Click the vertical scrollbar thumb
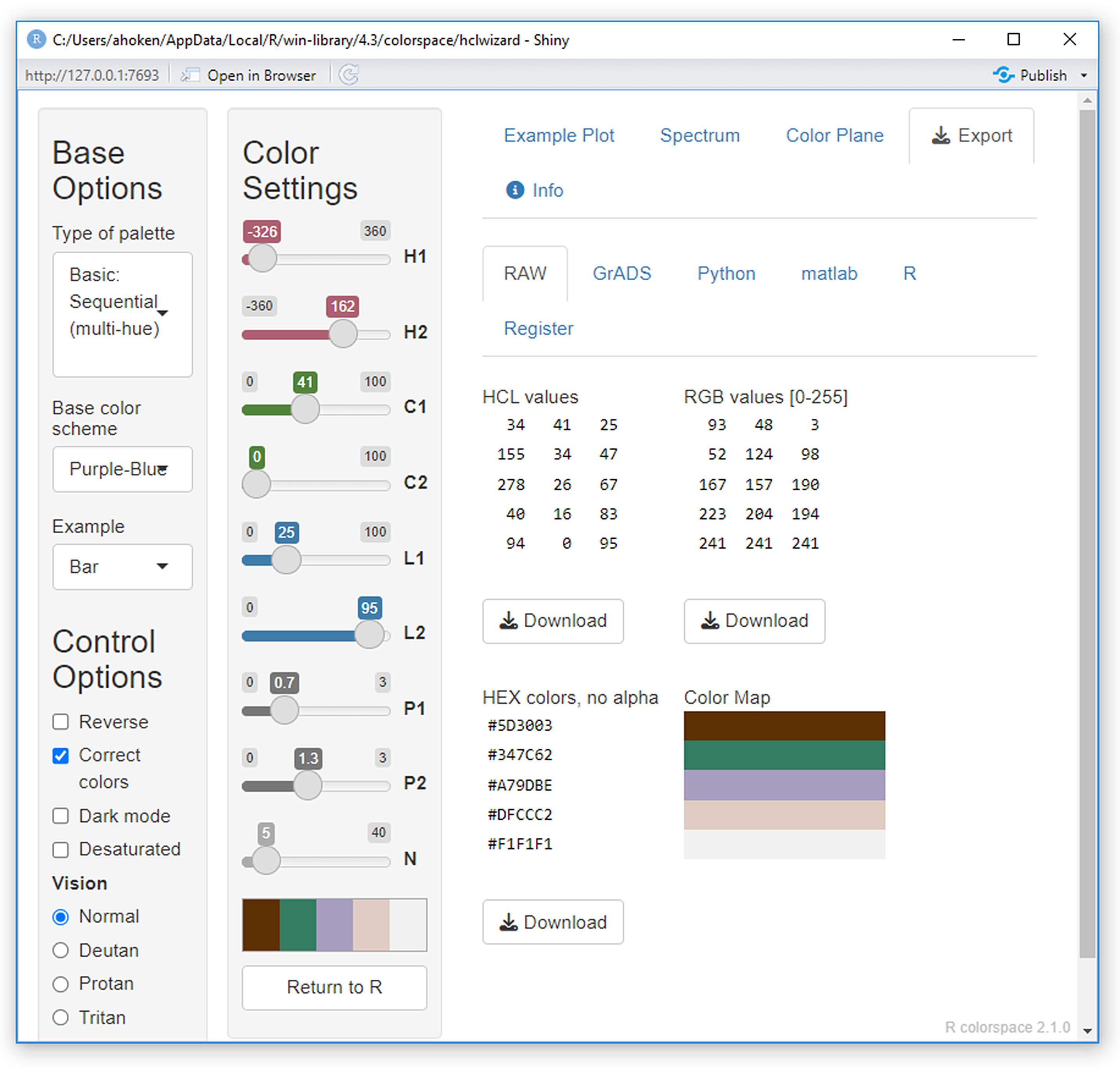 point(1088,534)
